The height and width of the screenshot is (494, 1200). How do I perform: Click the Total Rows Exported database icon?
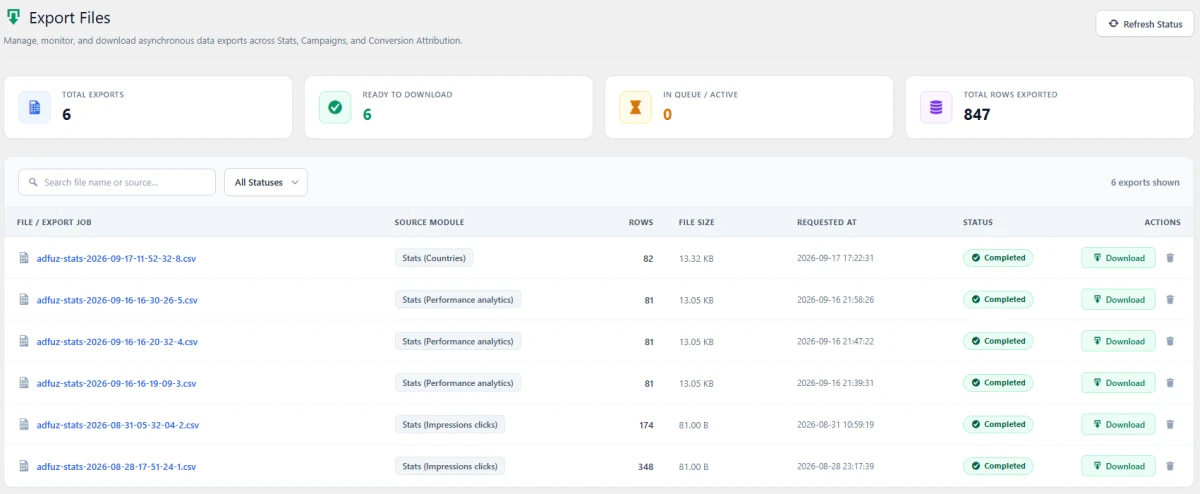tap(936, 107)
